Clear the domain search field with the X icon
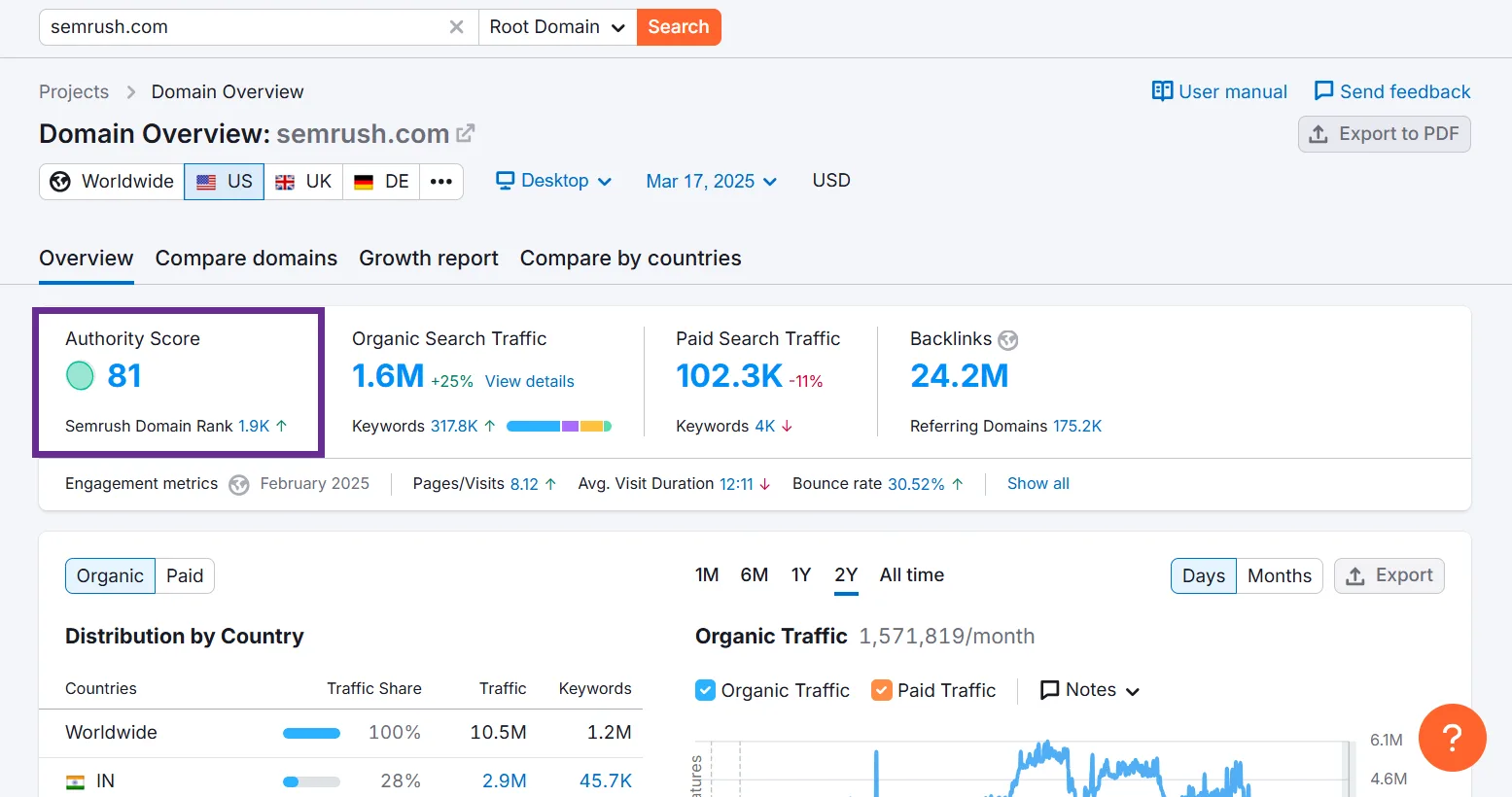The width and height of the screenshot is (1512, 797). tap(456, 27)
